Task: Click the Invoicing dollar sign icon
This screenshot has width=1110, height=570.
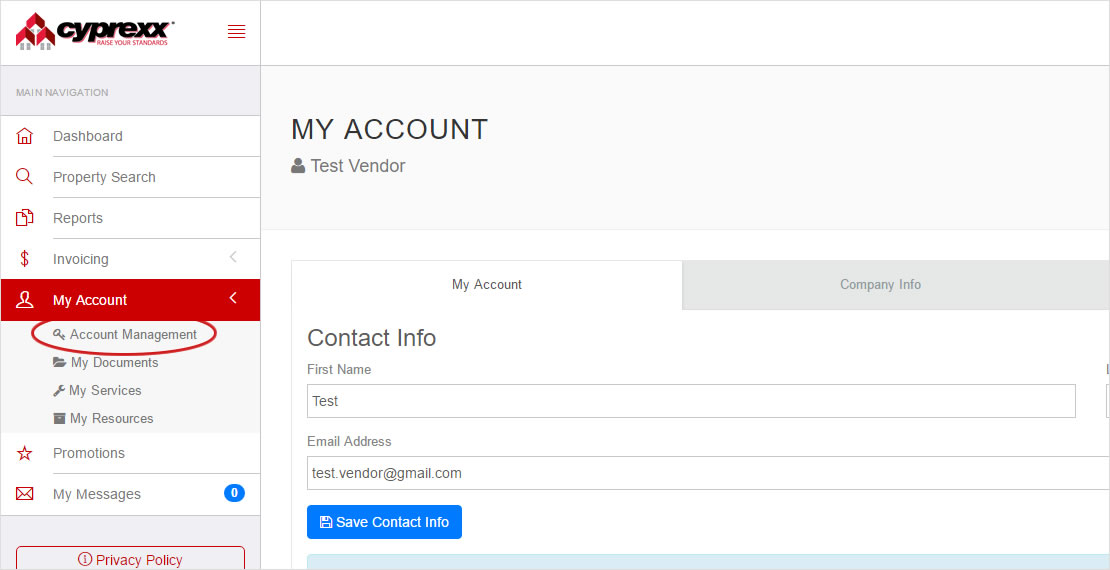Action: (x=25, y=259)
